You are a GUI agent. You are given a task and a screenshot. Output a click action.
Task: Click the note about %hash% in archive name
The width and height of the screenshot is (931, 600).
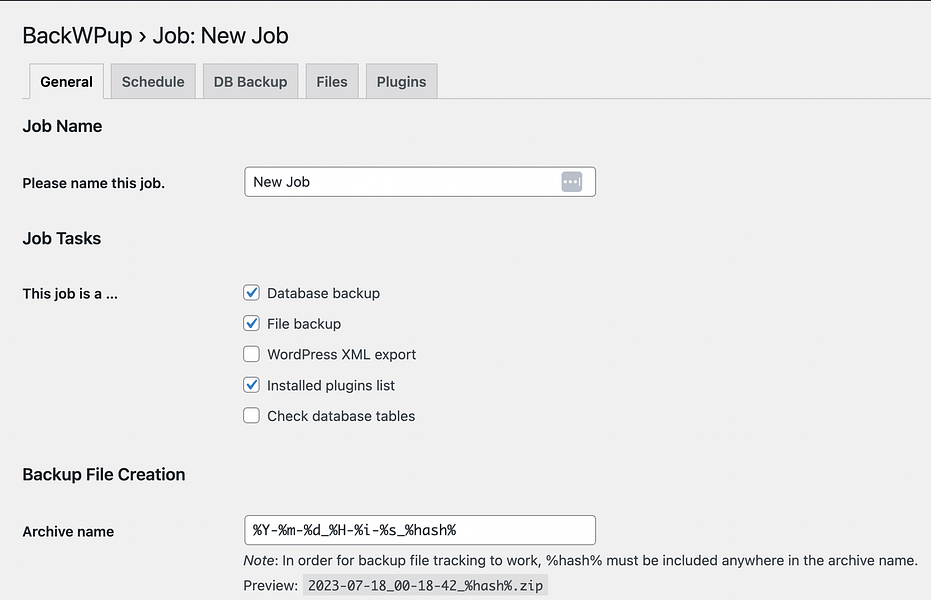click(580, 561)
